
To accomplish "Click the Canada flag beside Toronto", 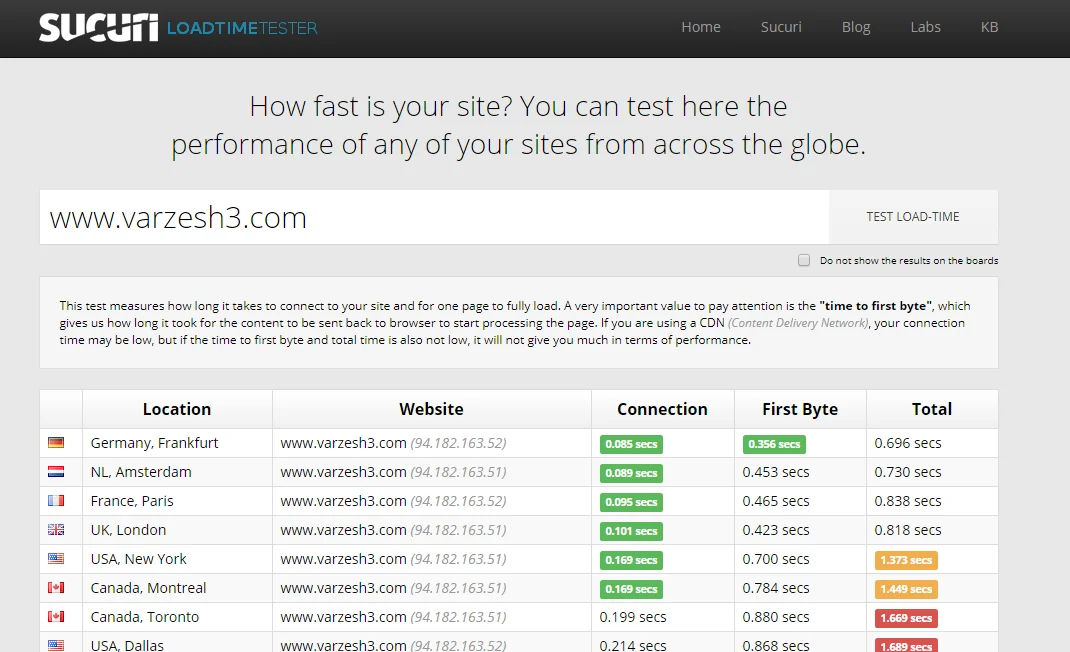I will point(56,617).
